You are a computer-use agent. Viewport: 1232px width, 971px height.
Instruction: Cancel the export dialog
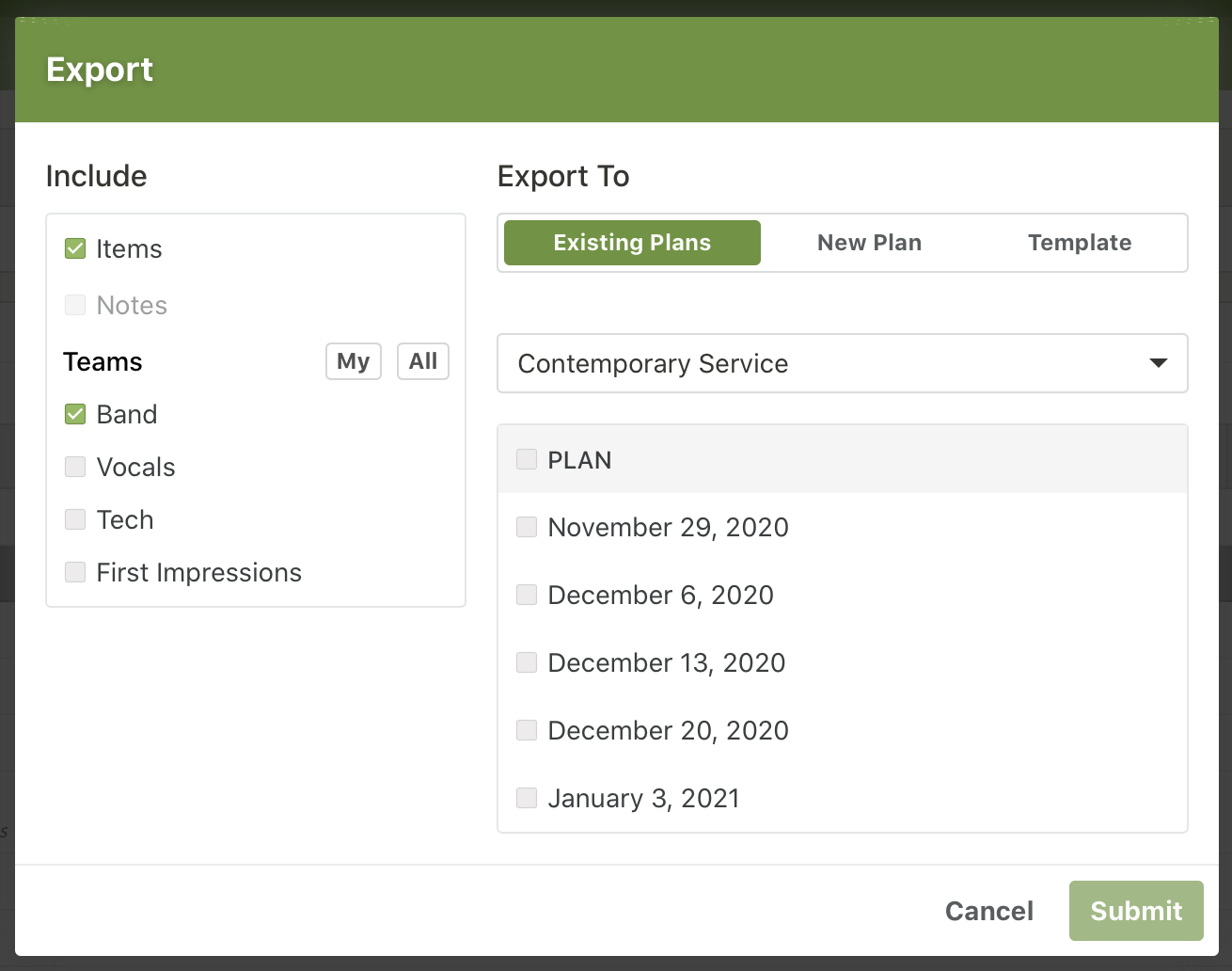pyautogui.click(x=988, y=911)
